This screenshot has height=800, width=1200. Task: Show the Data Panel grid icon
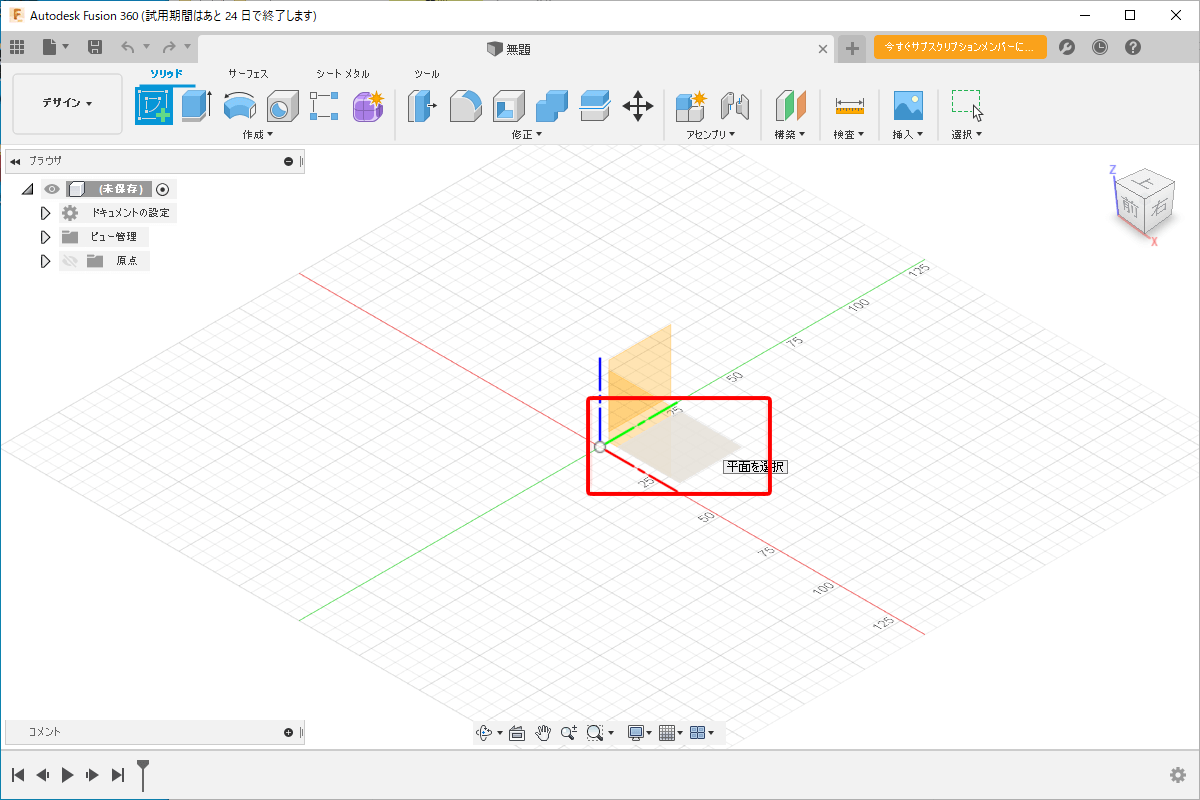(x=17, y=47)
